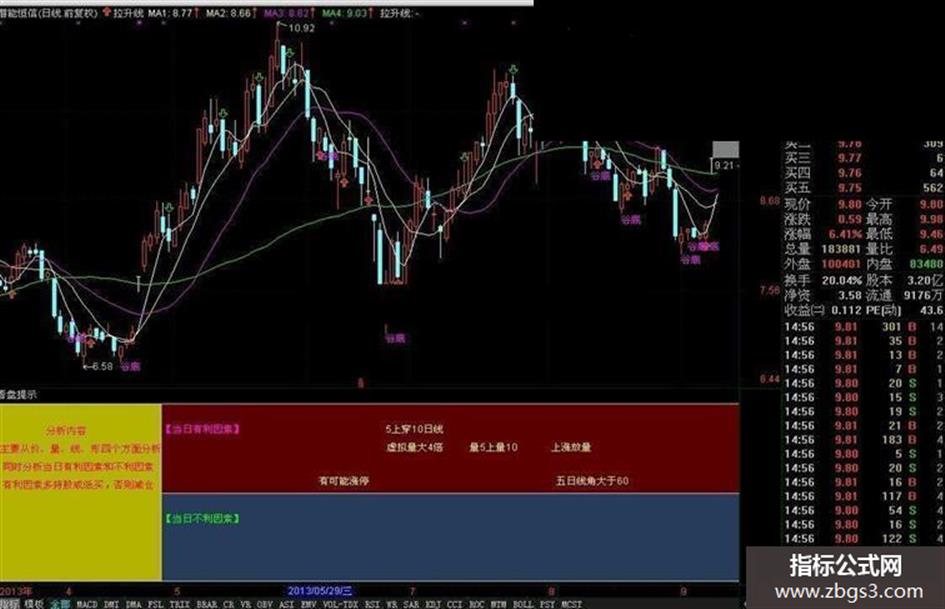Click the 换手 20.04% value
Screen dimensions: 945x609
(842, 280)
